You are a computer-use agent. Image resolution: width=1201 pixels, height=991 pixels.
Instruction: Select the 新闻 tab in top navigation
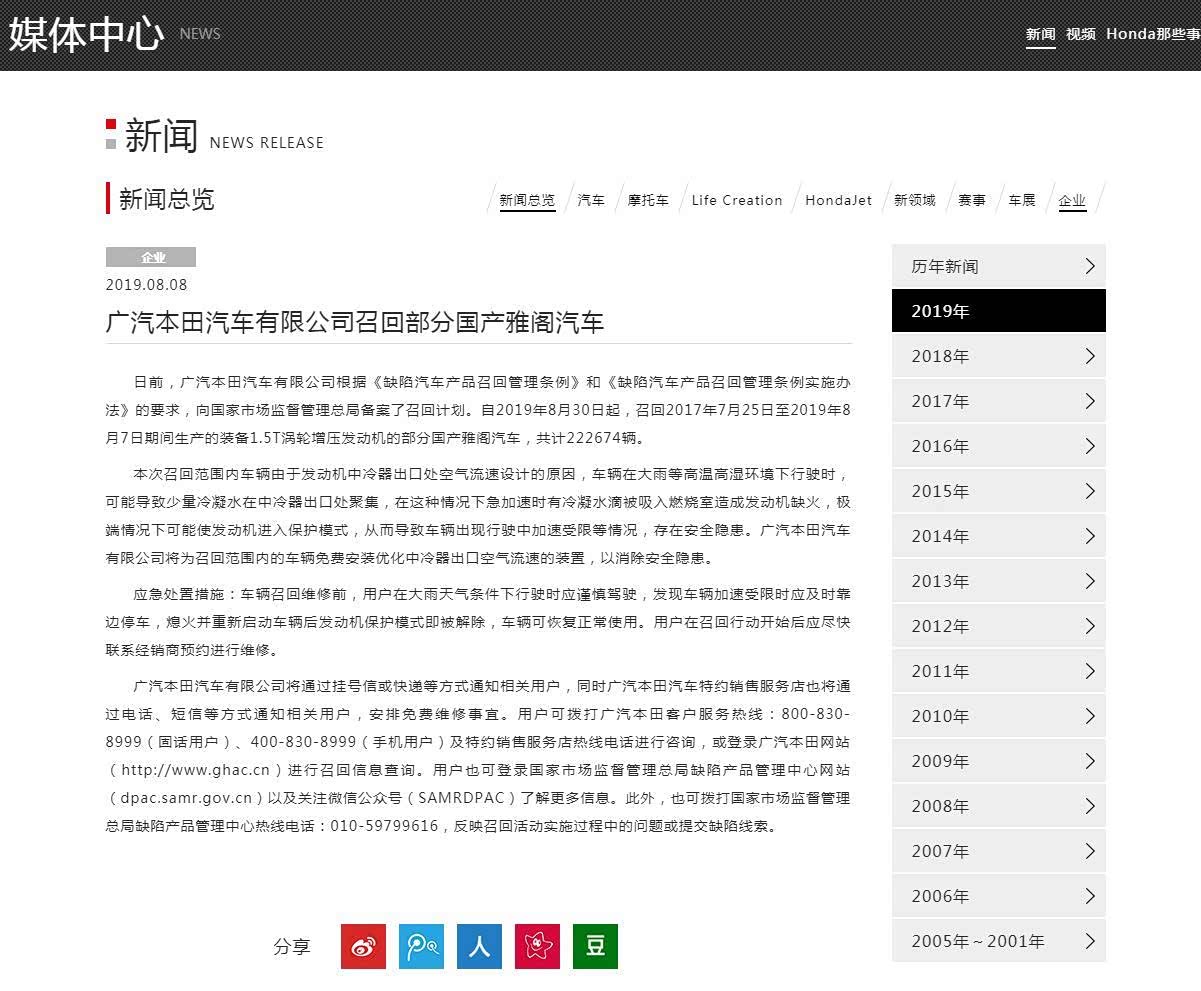(x=1040, y=34)
